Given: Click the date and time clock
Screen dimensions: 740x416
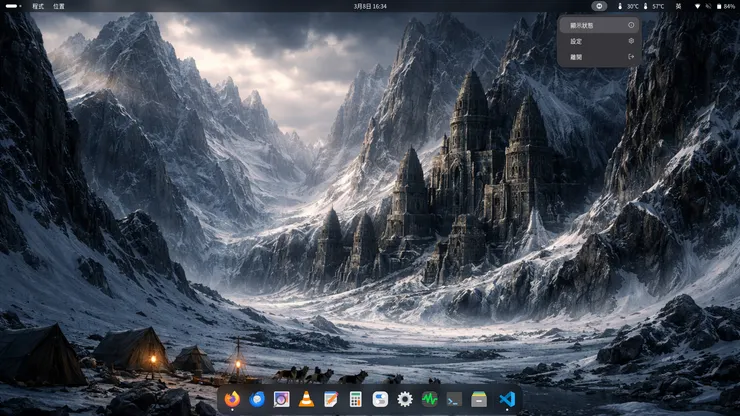Looking at the screenshot, I should [x=370, y=6].
